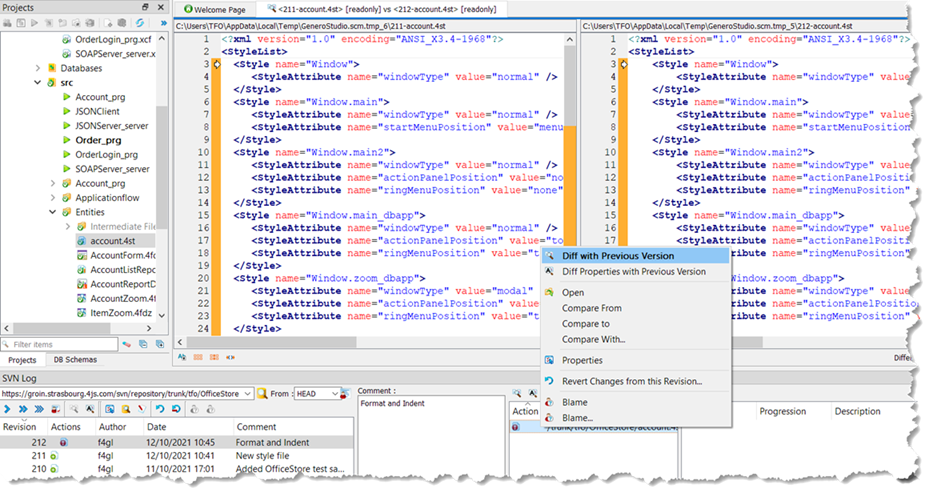Sort log by Revision column header
Viewport: 929px width, 493px height.
pyautogui.click(x=24, y=427)
